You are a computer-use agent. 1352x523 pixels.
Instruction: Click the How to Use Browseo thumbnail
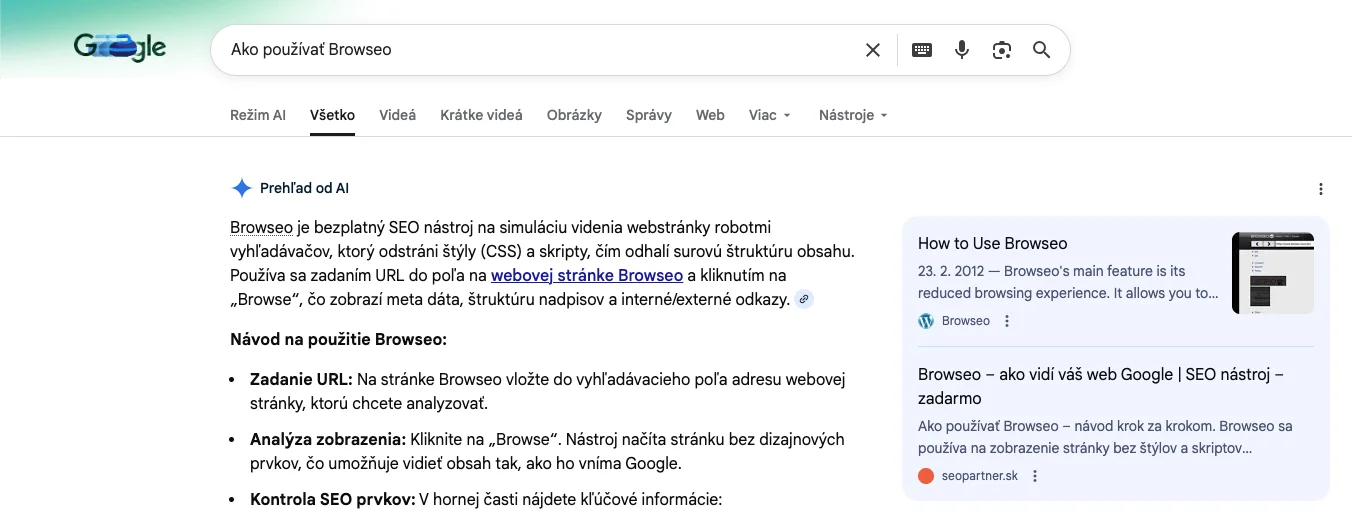1272,273
